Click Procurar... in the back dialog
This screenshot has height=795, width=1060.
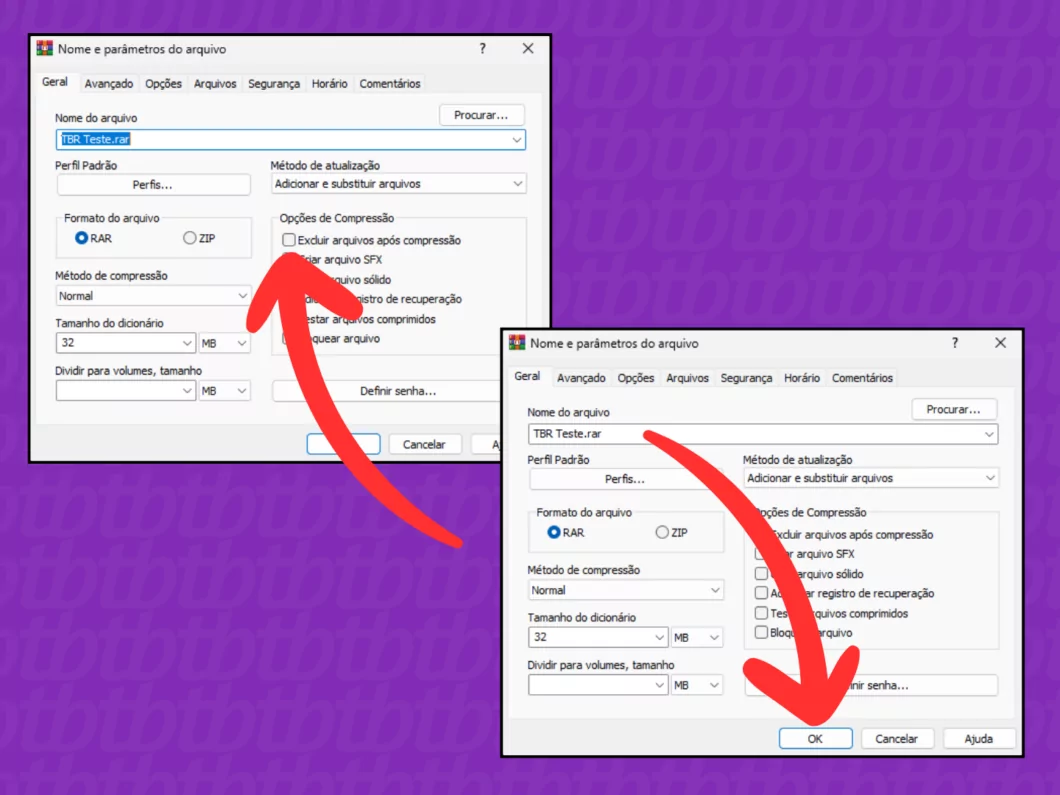pyautogui.click(x=481, y=115)
